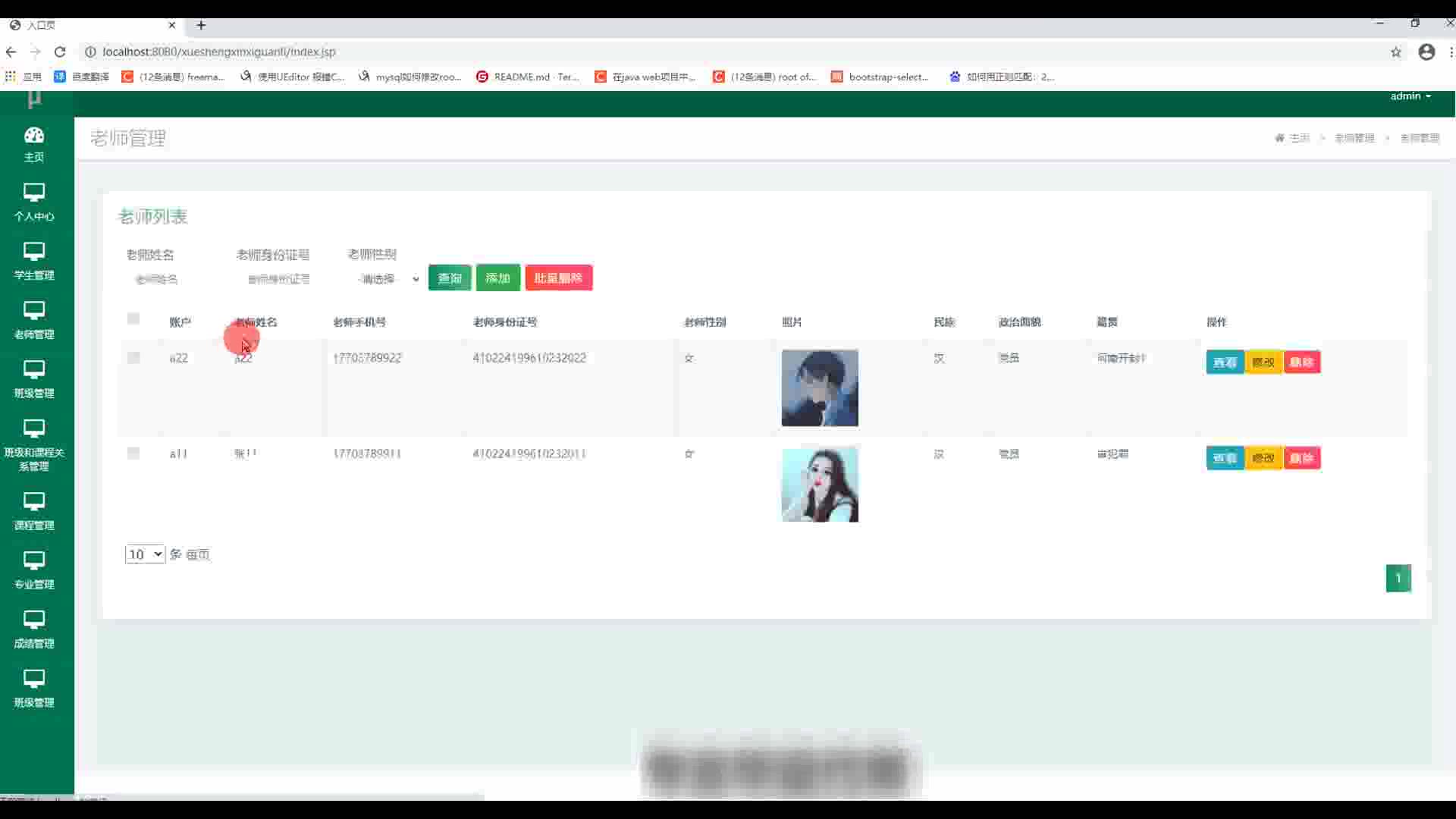Click 查看 for teacher a22
Image resolution: width=1456 pixels, height=819 pixels.
[1225, 362]
